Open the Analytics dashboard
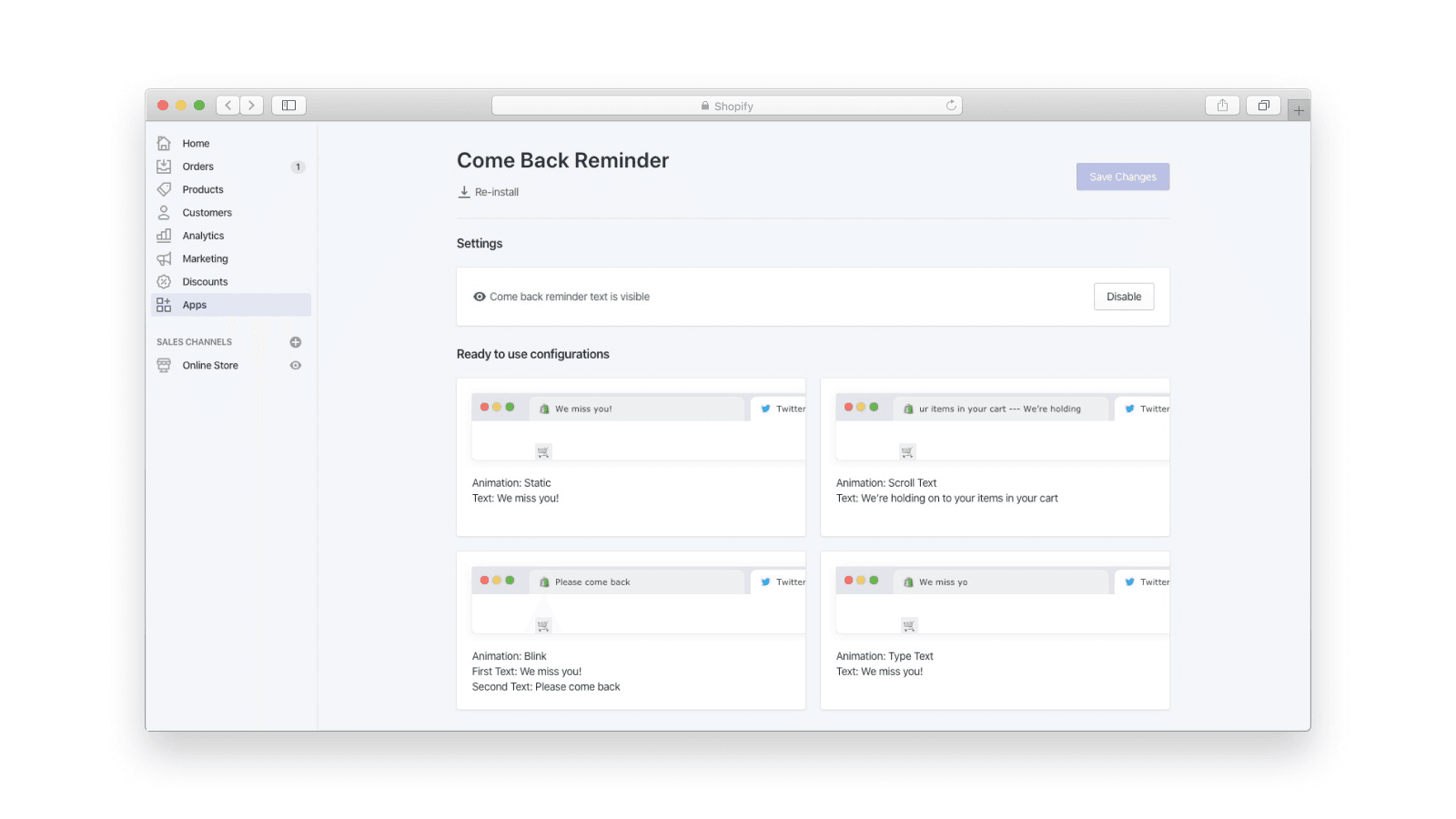 [x=203, y=235]
